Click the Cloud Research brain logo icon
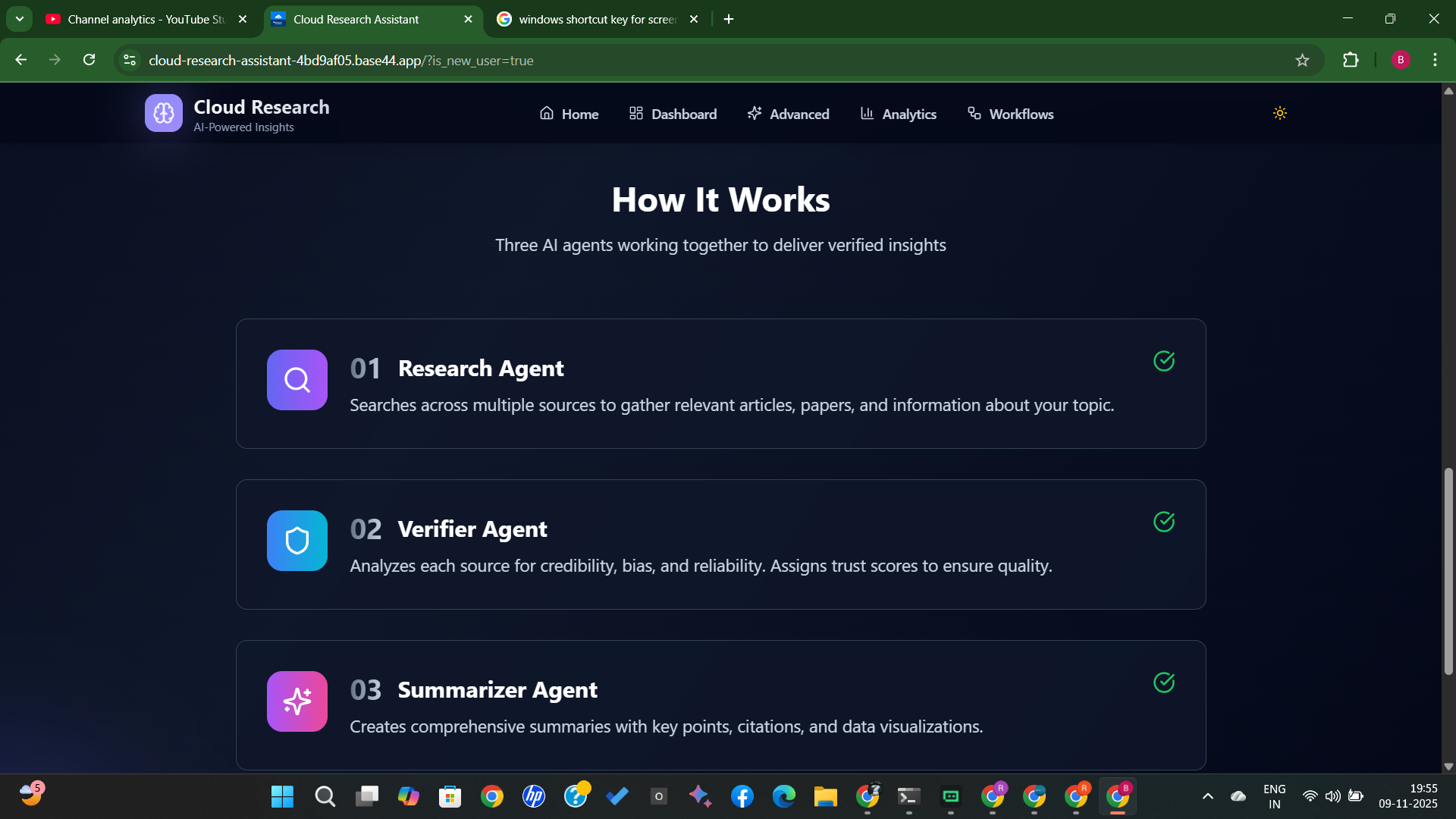This screenshot has width=1456, height=819. (164, 114)
